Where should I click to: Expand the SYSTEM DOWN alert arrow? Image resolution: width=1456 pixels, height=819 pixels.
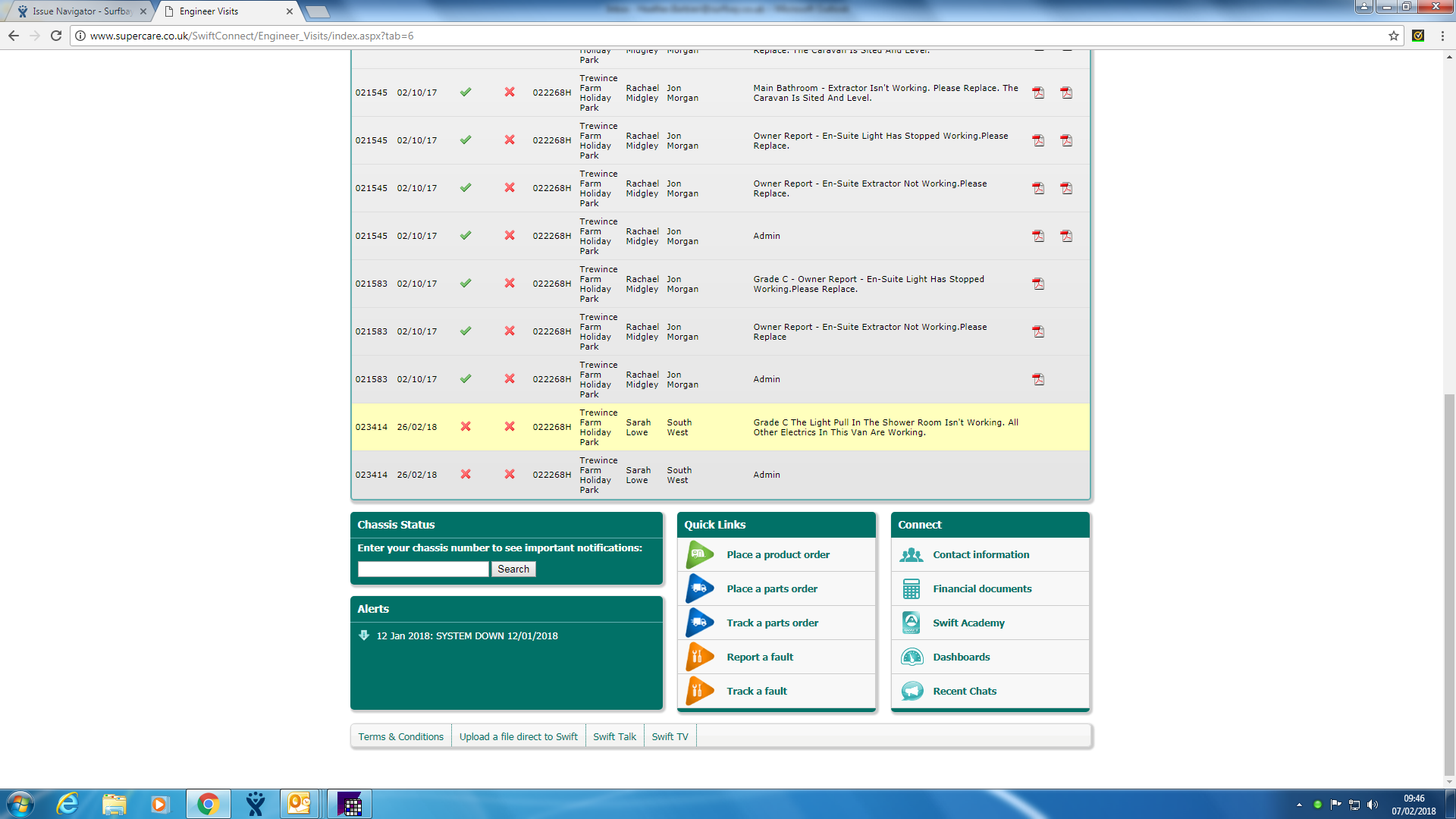coord(364,635)
